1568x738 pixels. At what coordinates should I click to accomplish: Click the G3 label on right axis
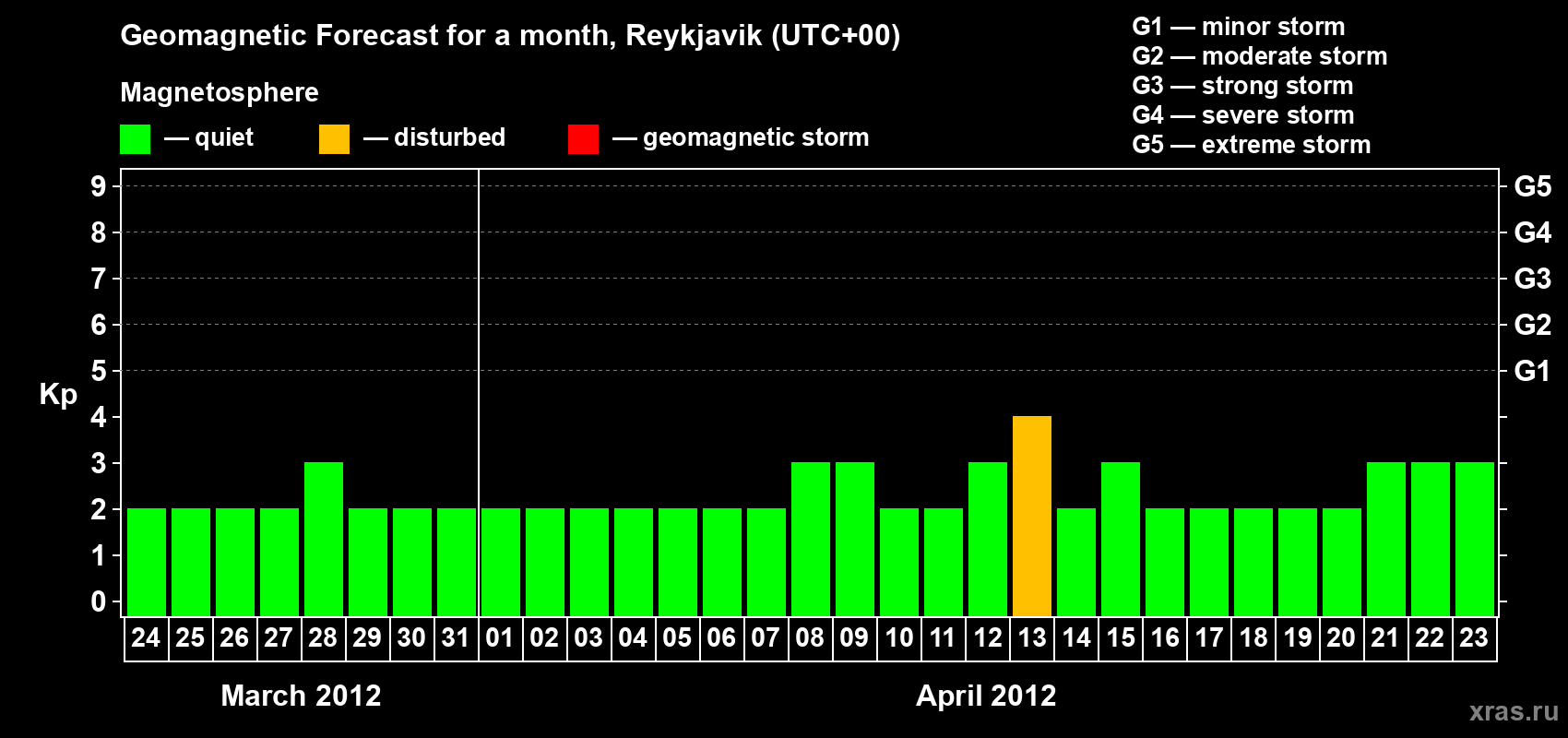pos(1533,279)
